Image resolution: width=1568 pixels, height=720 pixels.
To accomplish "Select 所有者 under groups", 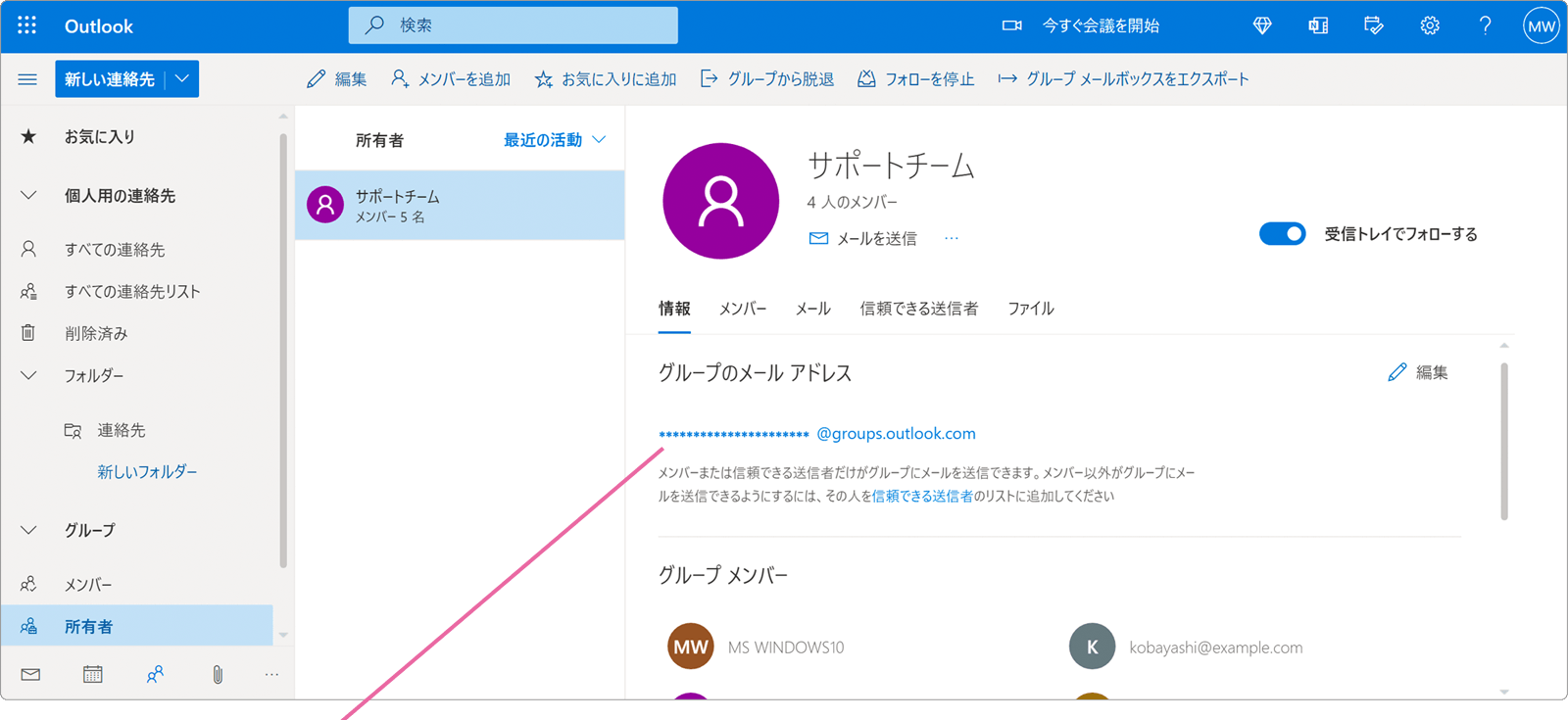I will (x=137, y=627).
